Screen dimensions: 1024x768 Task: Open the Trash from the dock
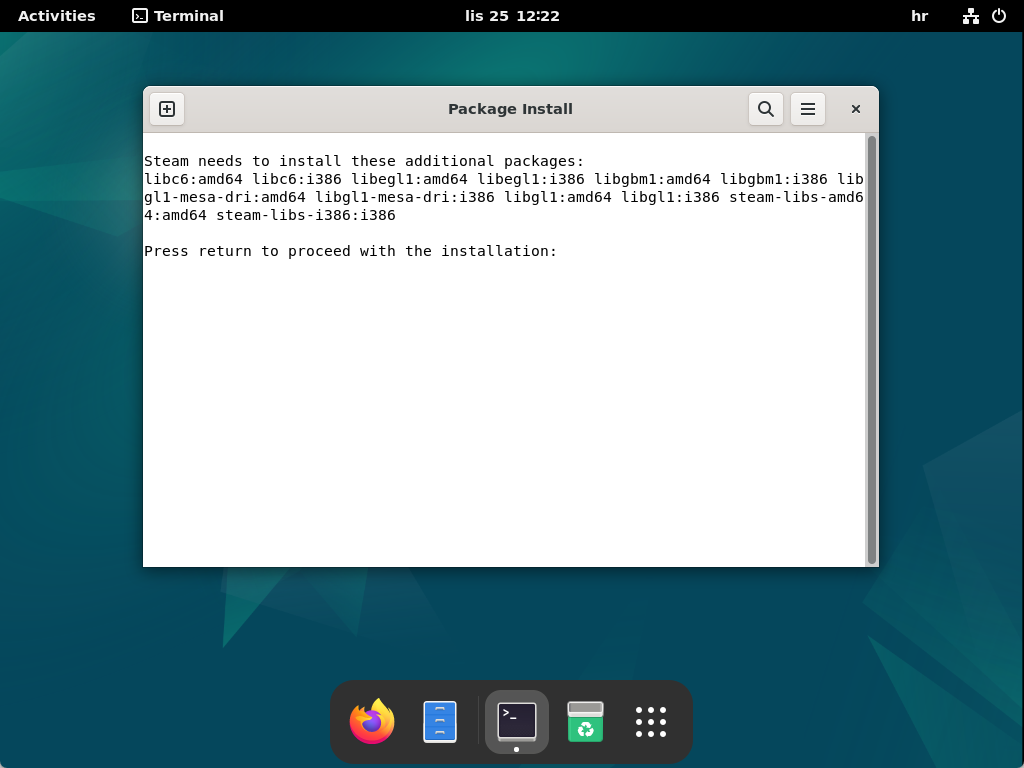(585, 721)
